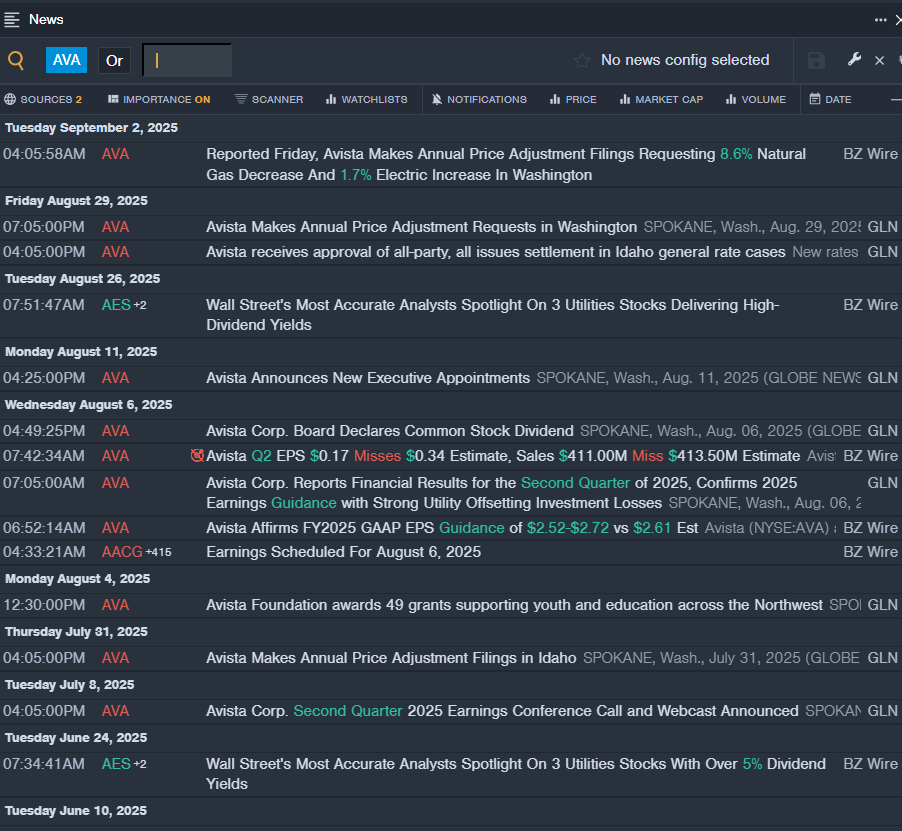Open the wrench settings icon

(x=854, y=60)
